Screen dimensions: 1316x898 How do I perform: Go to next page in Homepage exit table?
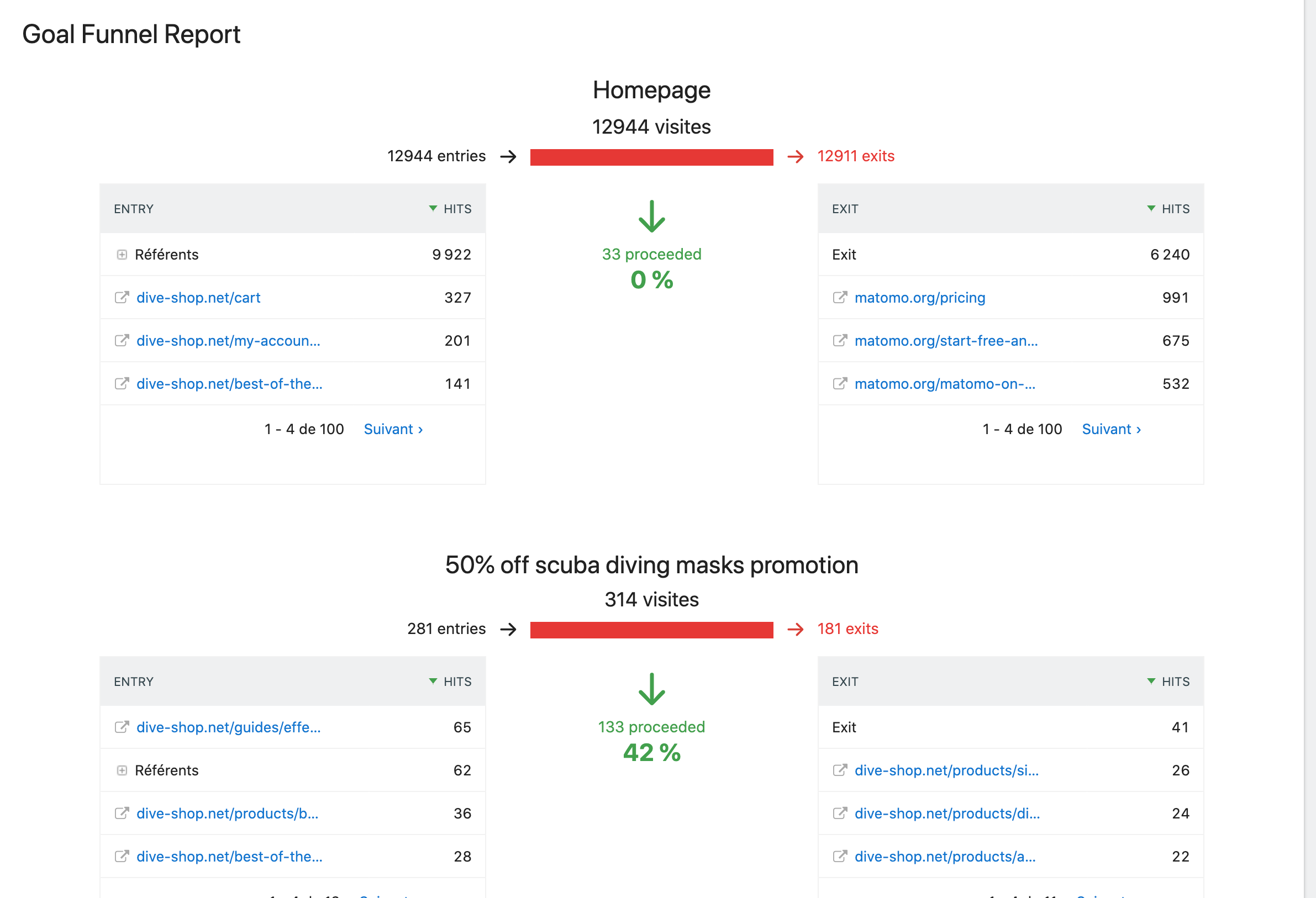1111,429
